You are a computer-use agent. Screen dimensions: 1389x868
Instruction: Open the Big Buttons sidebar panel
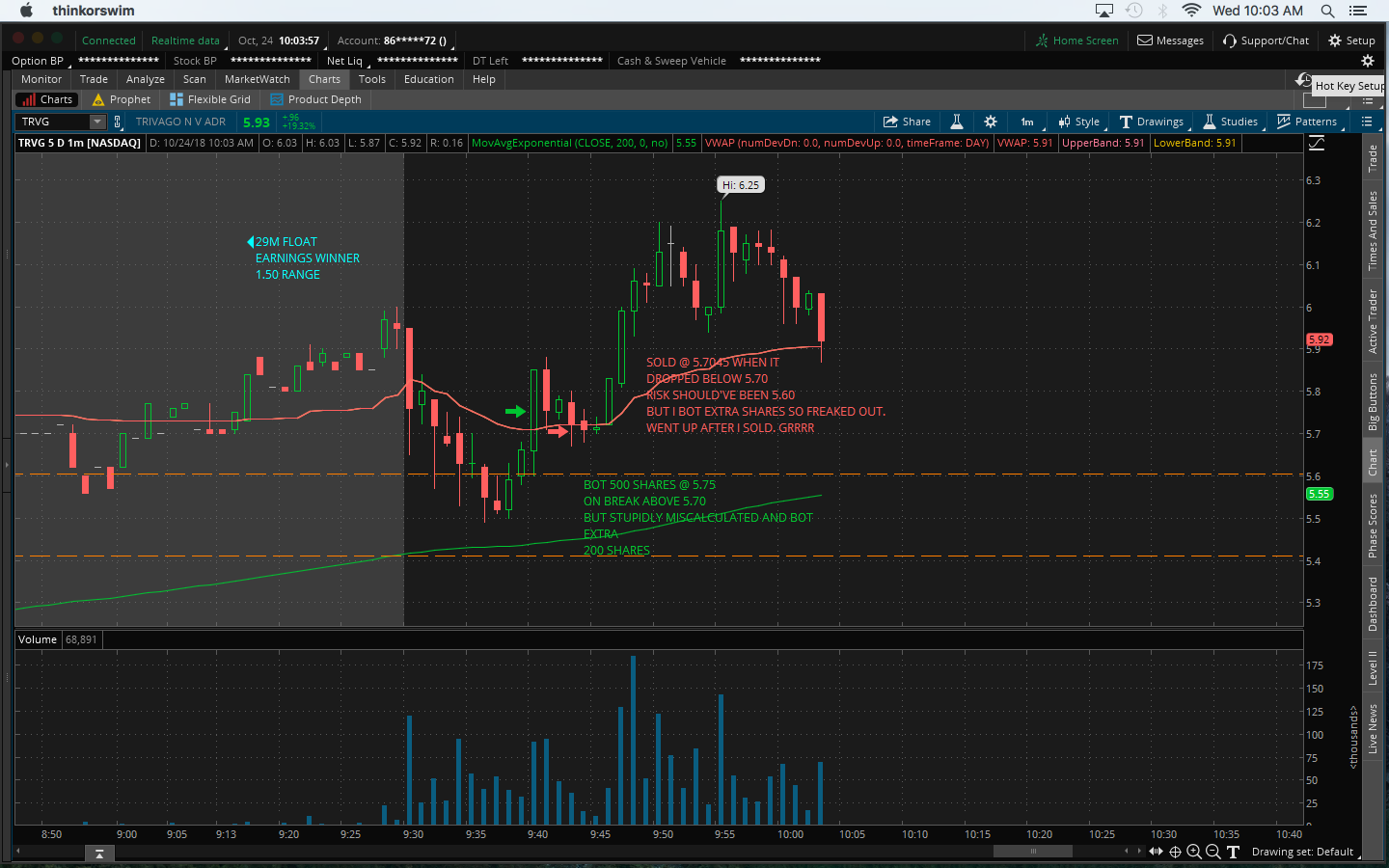click(x=1373, y=401)
